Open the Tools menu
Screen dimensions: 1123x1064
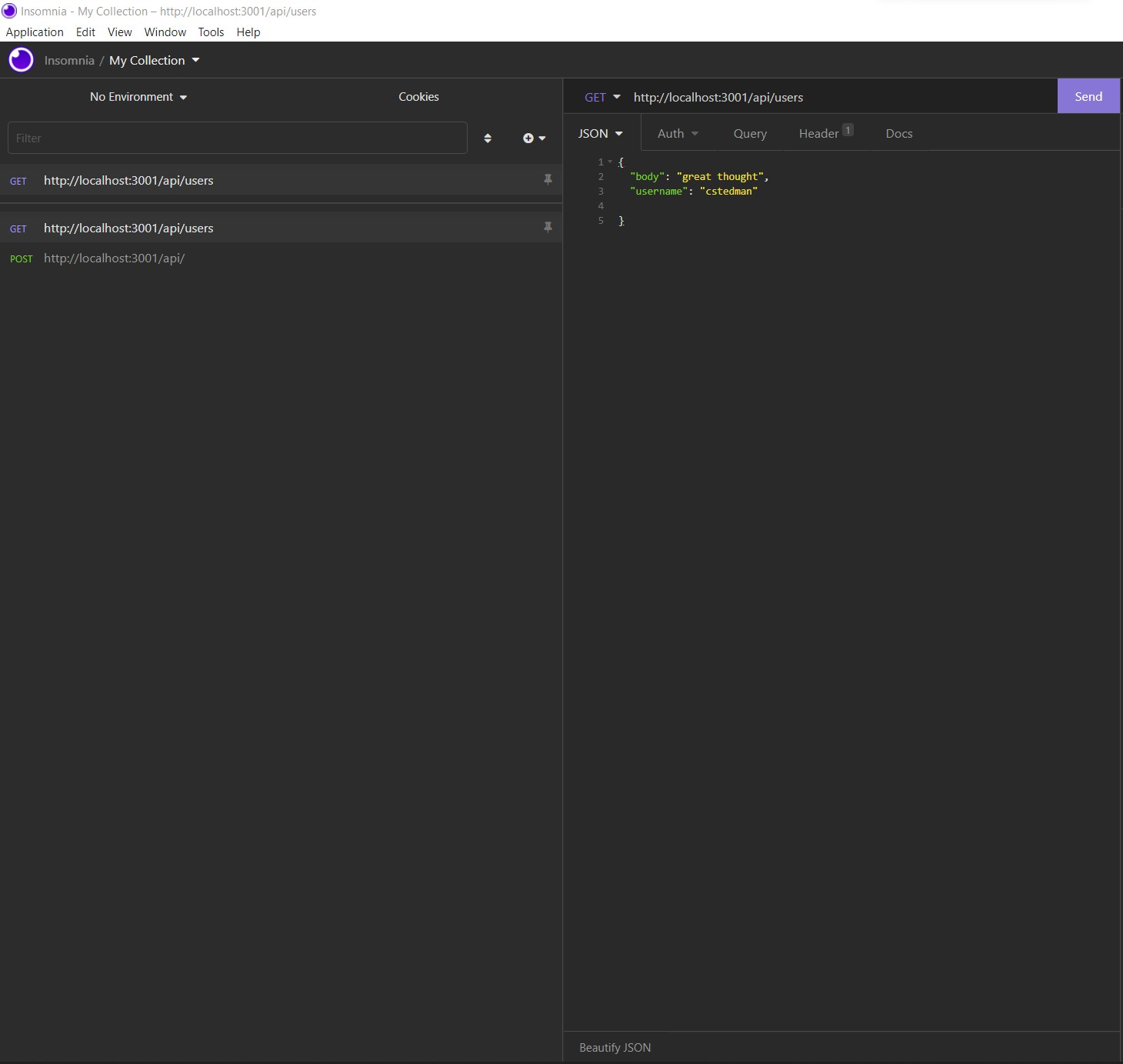pos(211,32)
